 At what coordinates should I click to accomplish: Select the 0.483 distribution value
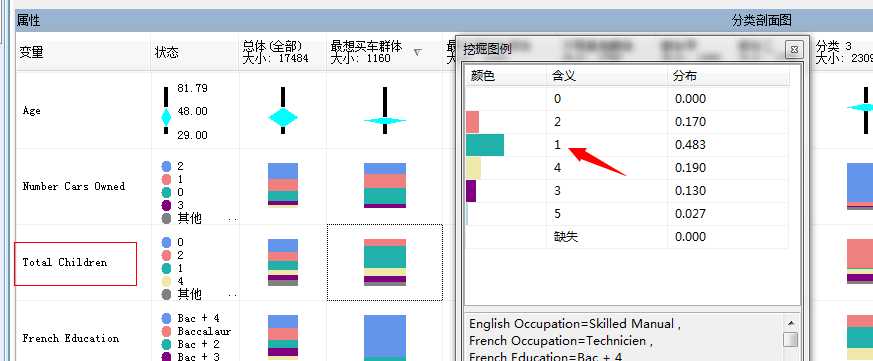tap(690, 145)
